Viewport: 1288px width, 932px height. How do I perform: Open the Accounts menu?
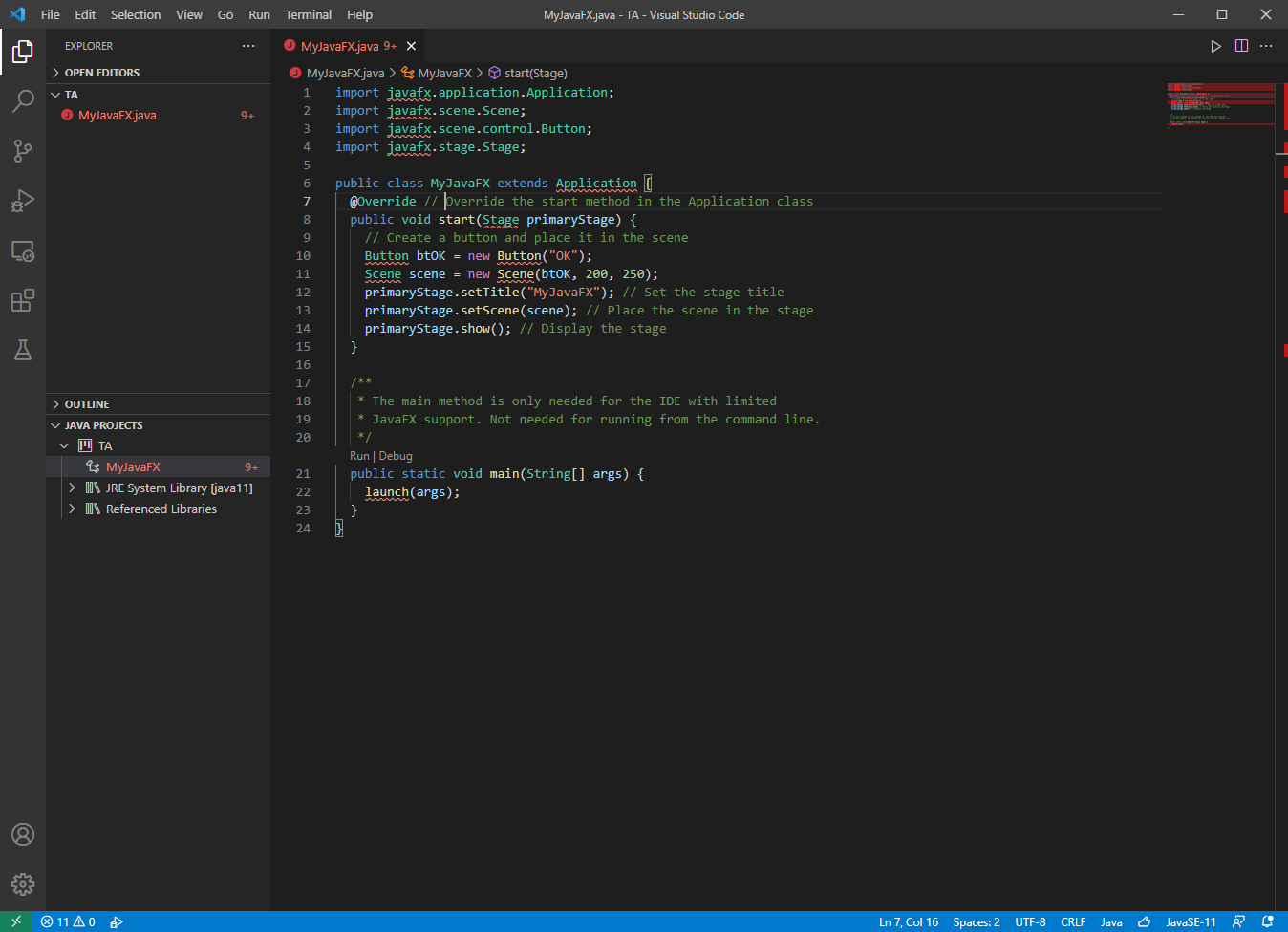(23, 834)
